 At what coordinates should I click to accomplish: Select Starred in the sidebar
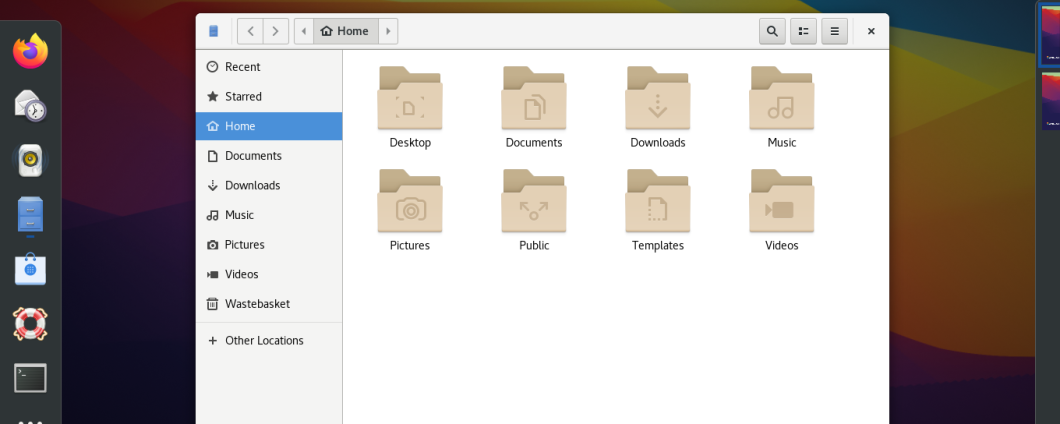coord(243,97)
